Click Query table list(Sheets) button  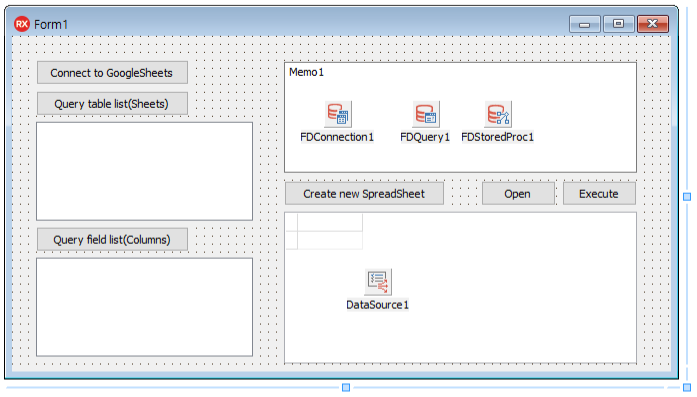click(112, 104)
